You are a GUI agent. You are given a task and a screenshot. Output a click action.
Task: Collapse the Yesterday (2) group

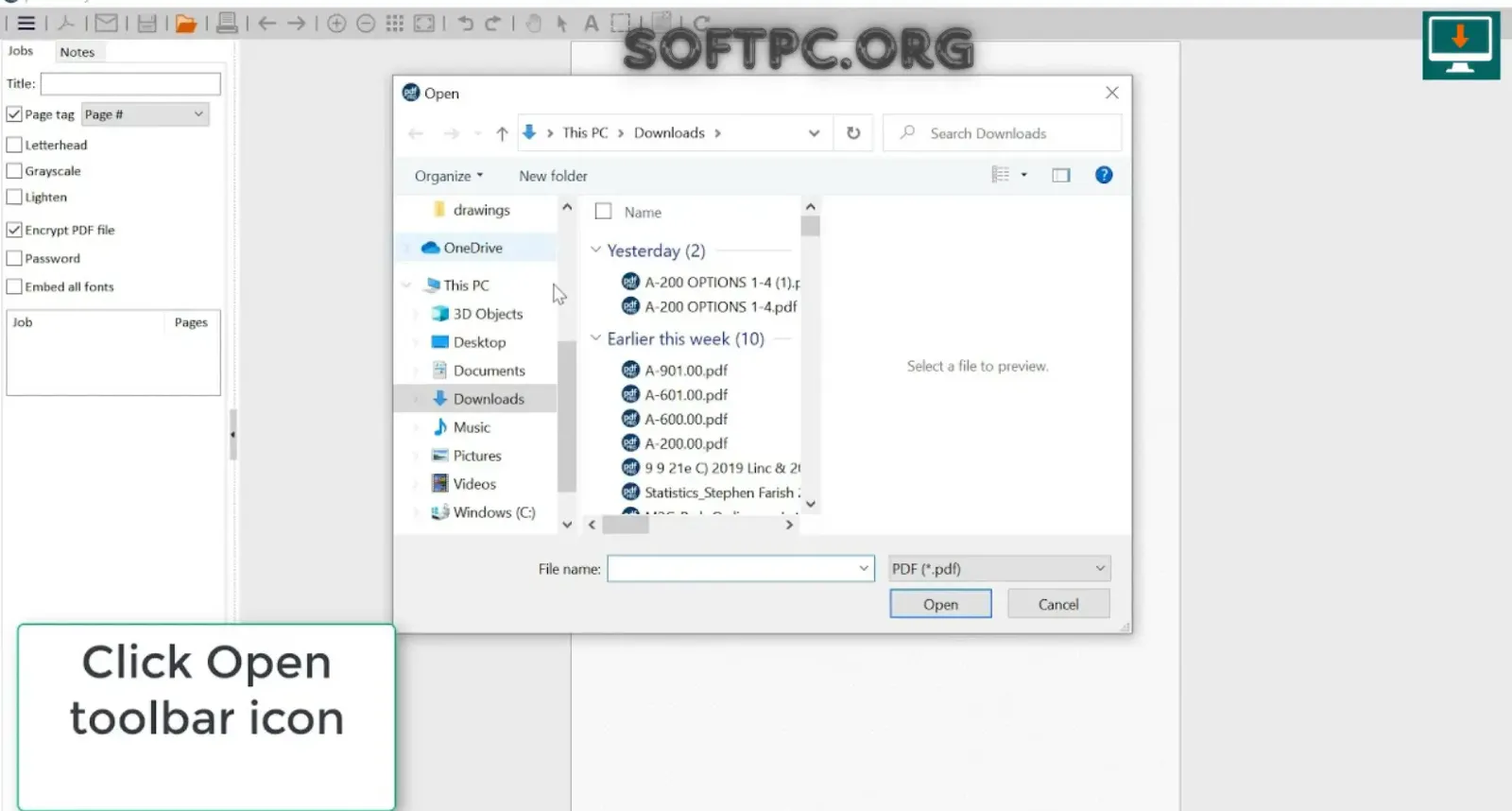click(595, 250)
